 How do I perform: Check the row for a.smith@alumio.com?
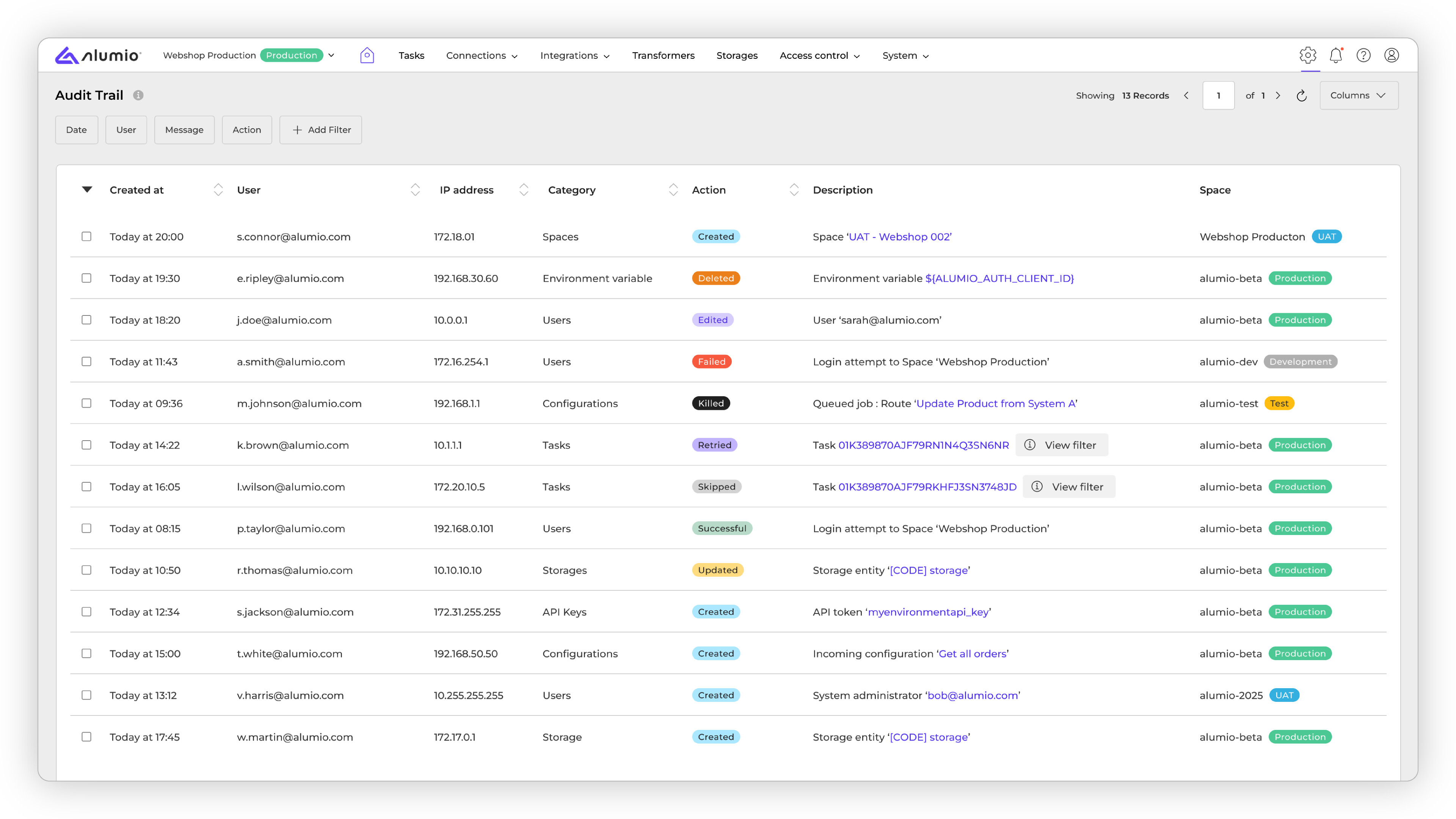(86, 361)
